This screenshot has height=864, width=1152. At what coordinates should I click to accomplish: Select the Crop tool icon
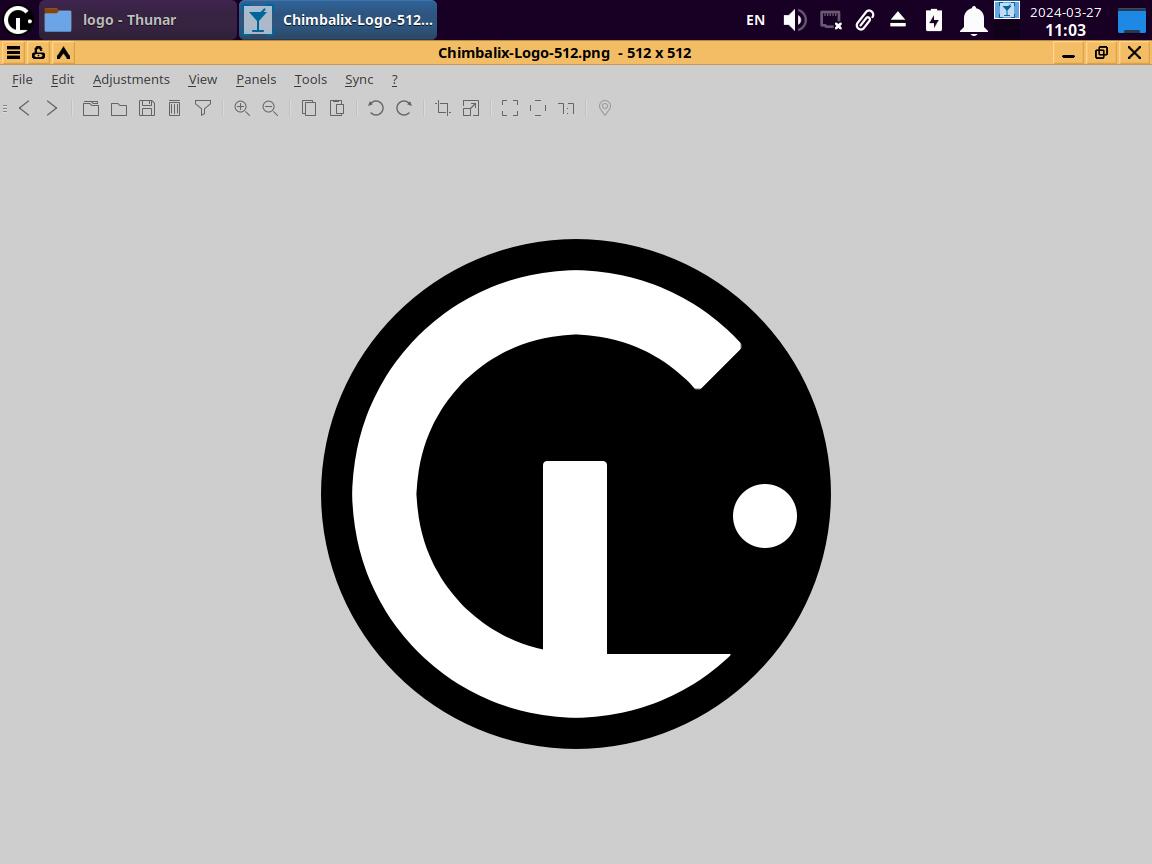(x=442, y=108)
